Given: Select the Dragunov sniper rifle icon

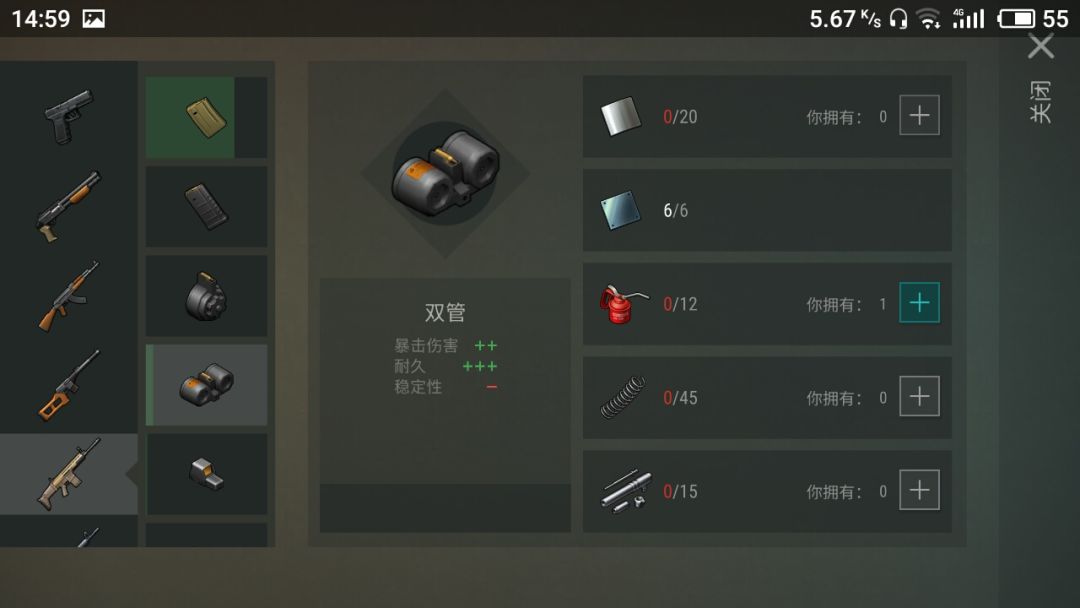Looking at the screenshot, I should (x=68, y=386).
